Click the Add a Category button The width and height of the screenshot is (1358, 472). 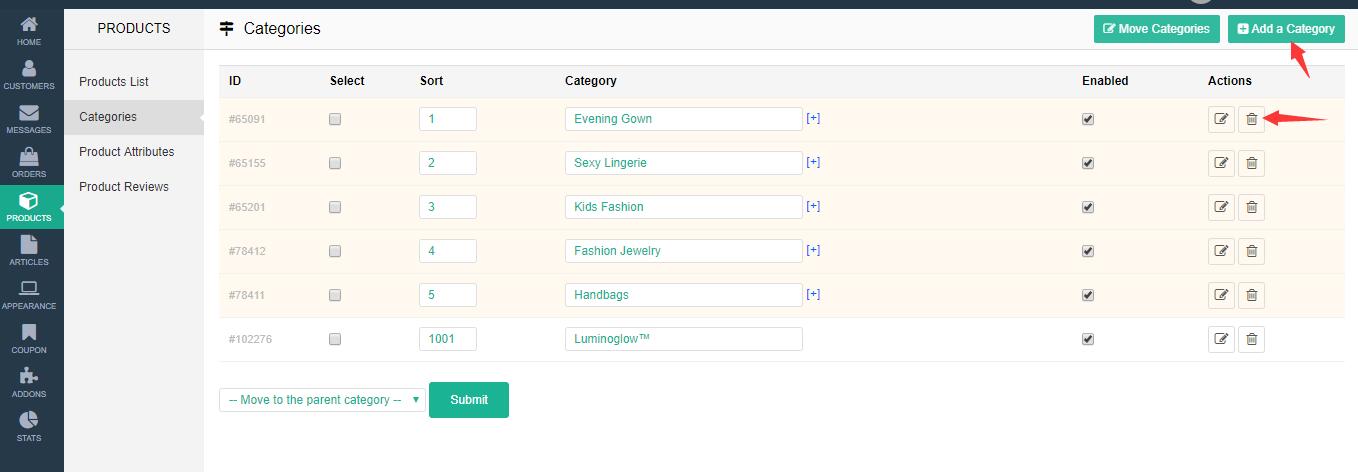point(1286,29)
